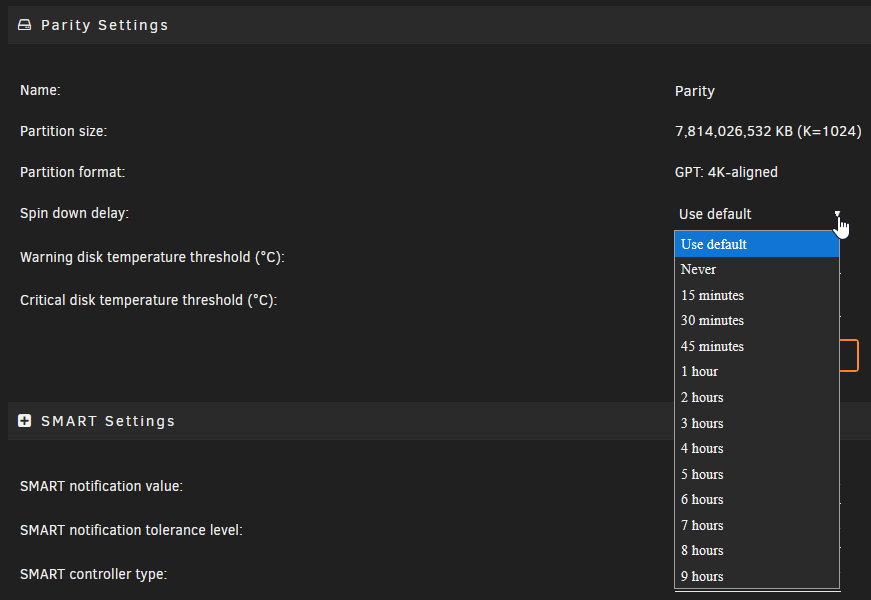Pick '4 hours' from the list

tap(757, 448)
